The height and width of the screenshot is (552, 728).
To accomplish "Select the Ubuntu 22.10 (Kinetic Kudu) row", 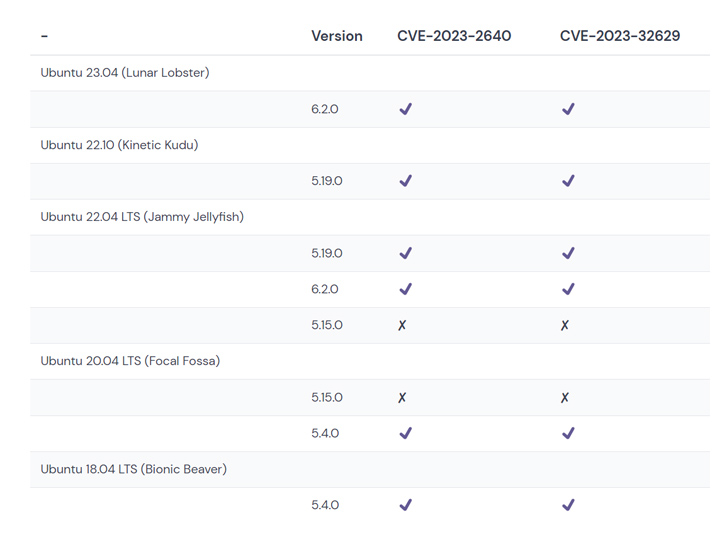I will point(370,145).
